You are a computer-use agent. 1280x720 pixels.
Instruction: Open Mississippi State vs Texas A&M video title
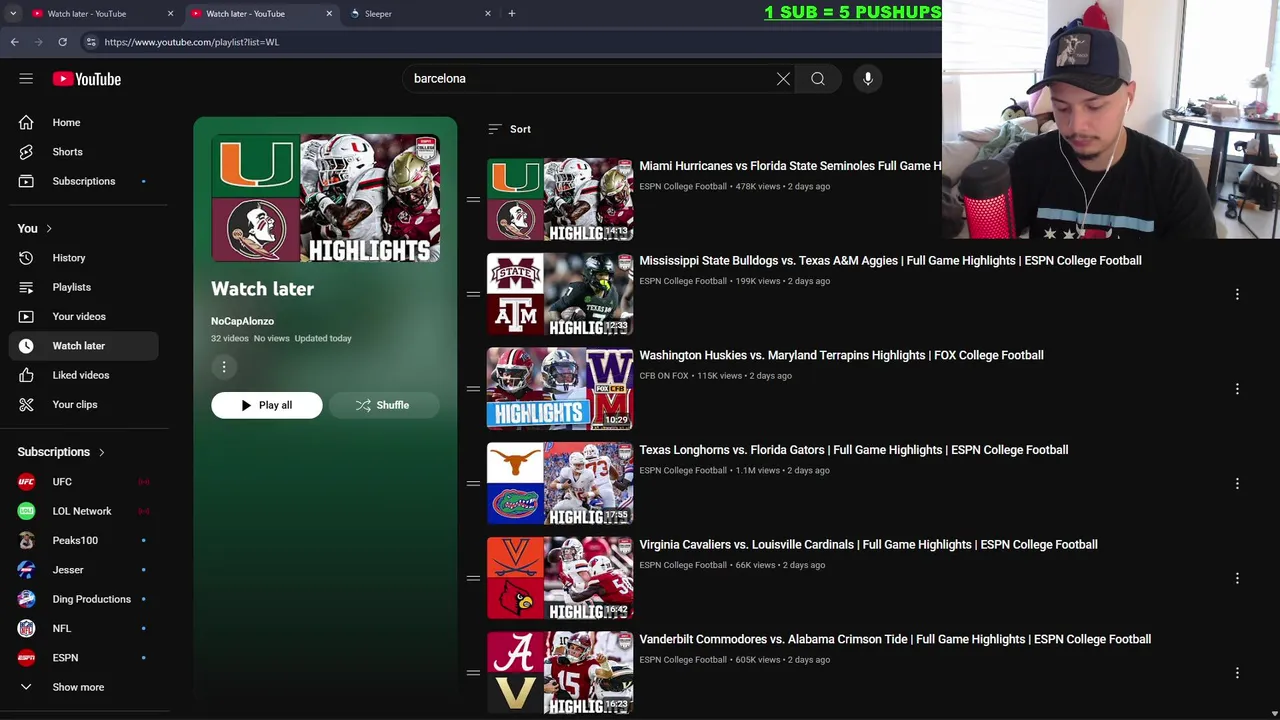tap(890, 261)
